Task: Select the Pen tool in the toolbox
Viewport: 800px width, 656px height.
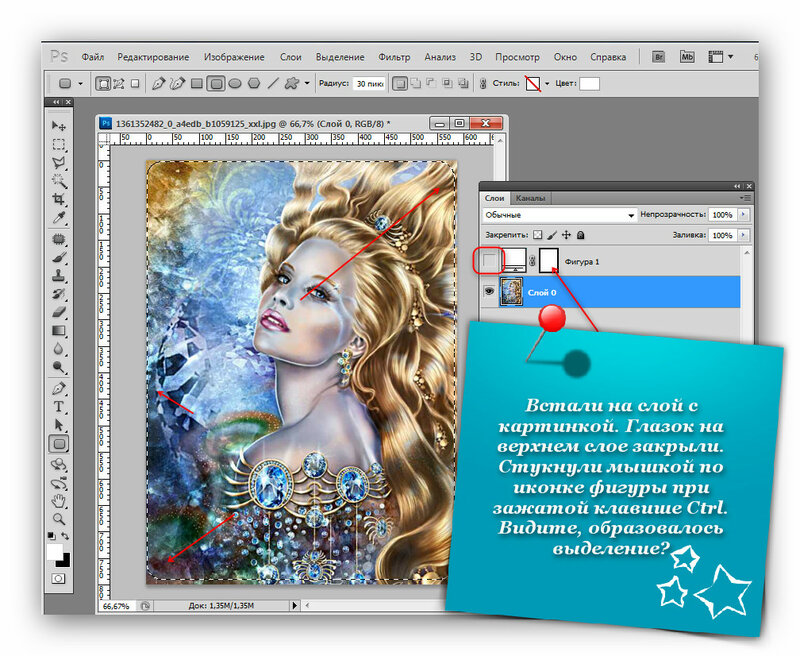Action: click(x=59, y=388)
